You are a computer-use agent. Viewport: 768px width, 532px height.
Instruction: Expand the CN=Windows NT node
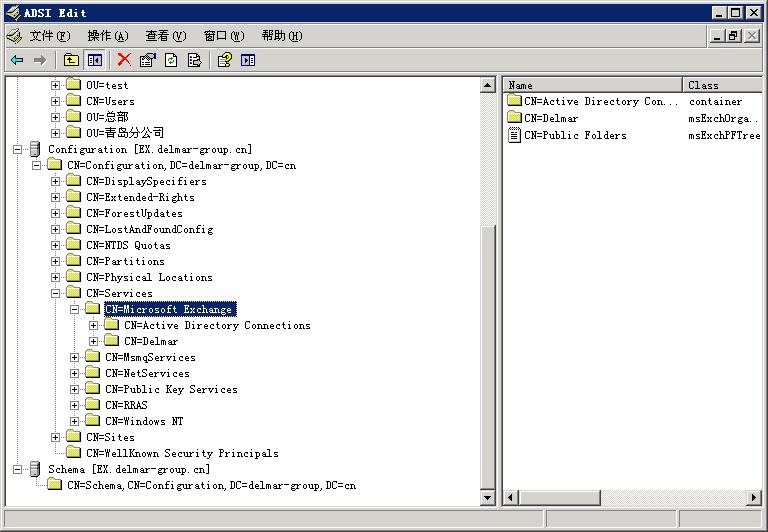click(x=74, y=421)
